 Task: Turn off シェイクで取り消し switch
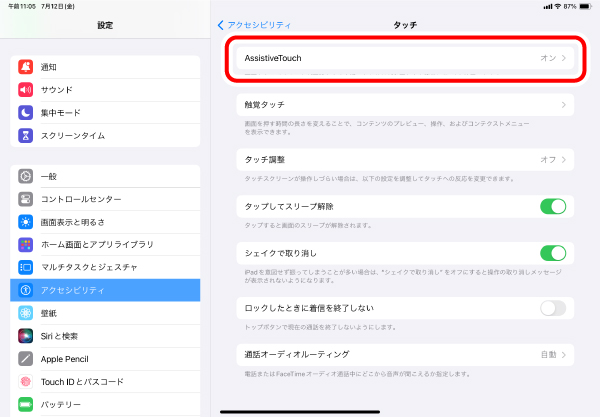553,253
